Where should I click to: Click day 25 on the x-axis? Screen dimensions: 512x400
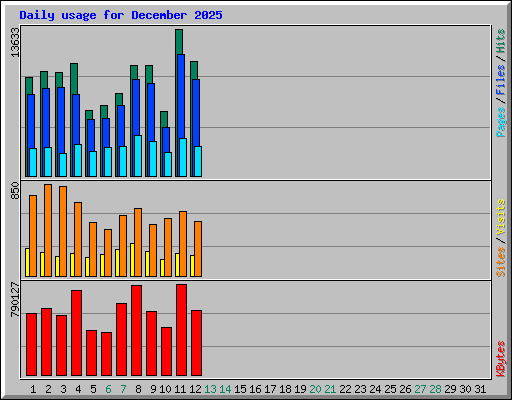click(x=390, y=389)
